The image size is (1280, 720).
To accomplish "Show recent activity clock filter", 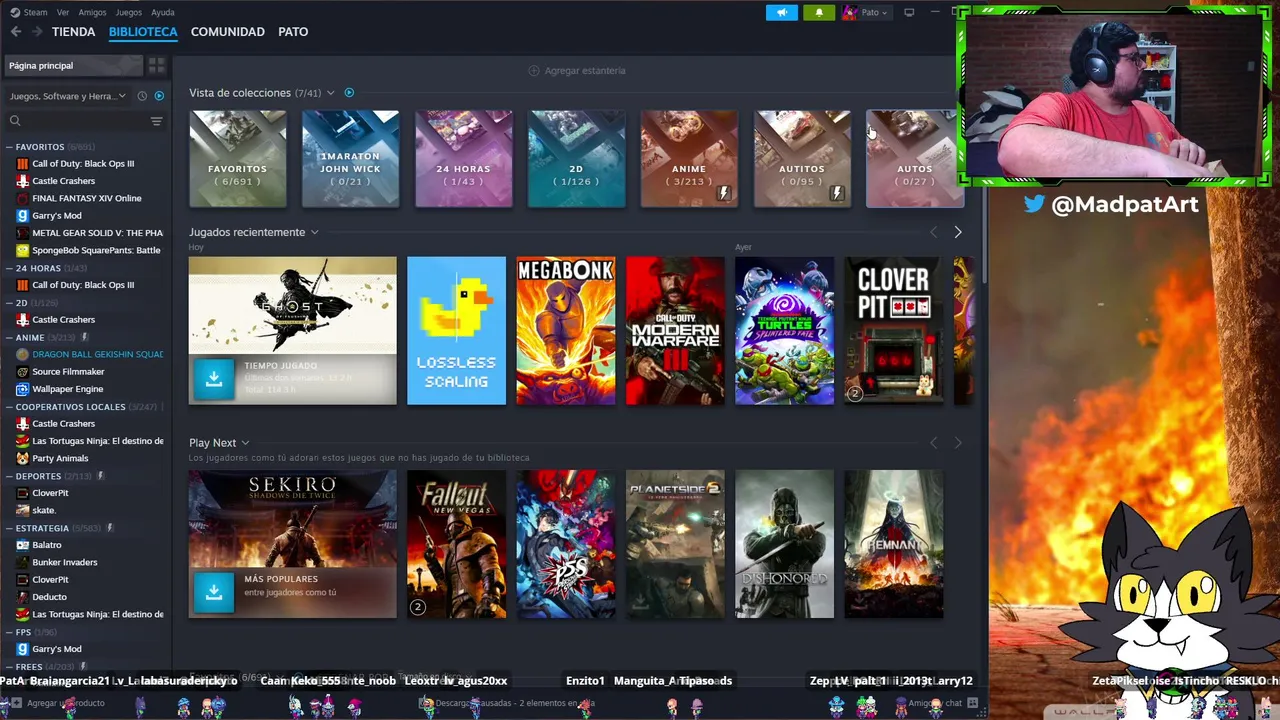I will click(142, 96).
